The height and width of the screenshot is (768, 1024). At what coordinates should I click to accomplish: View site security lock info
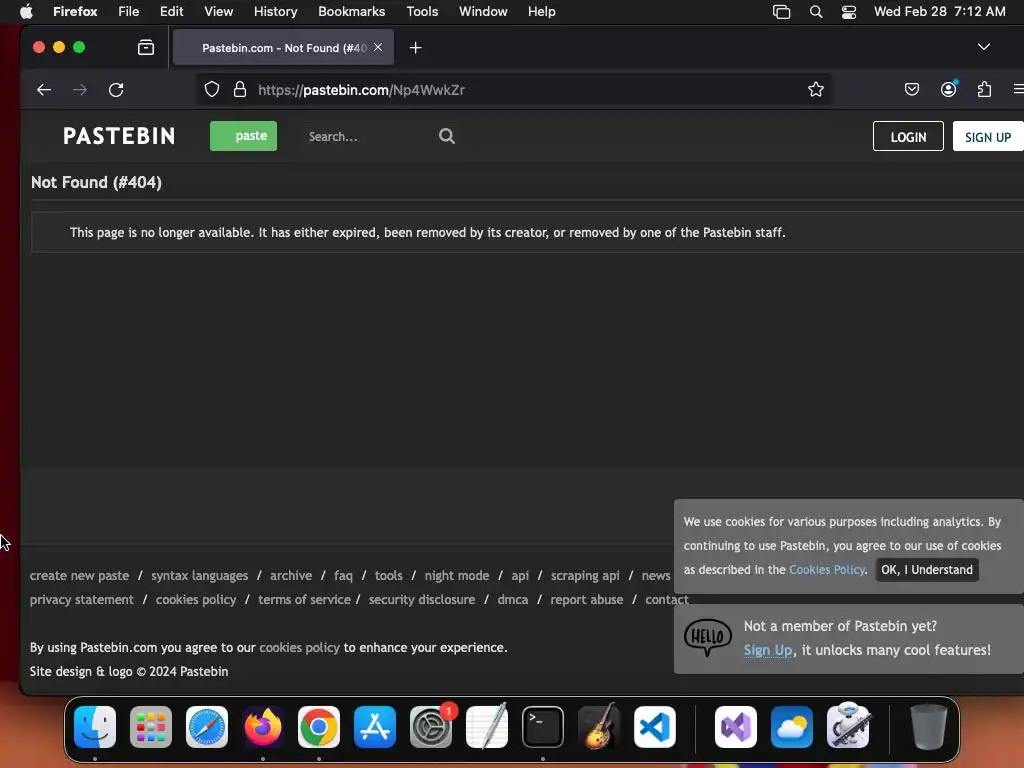point(240,89)
